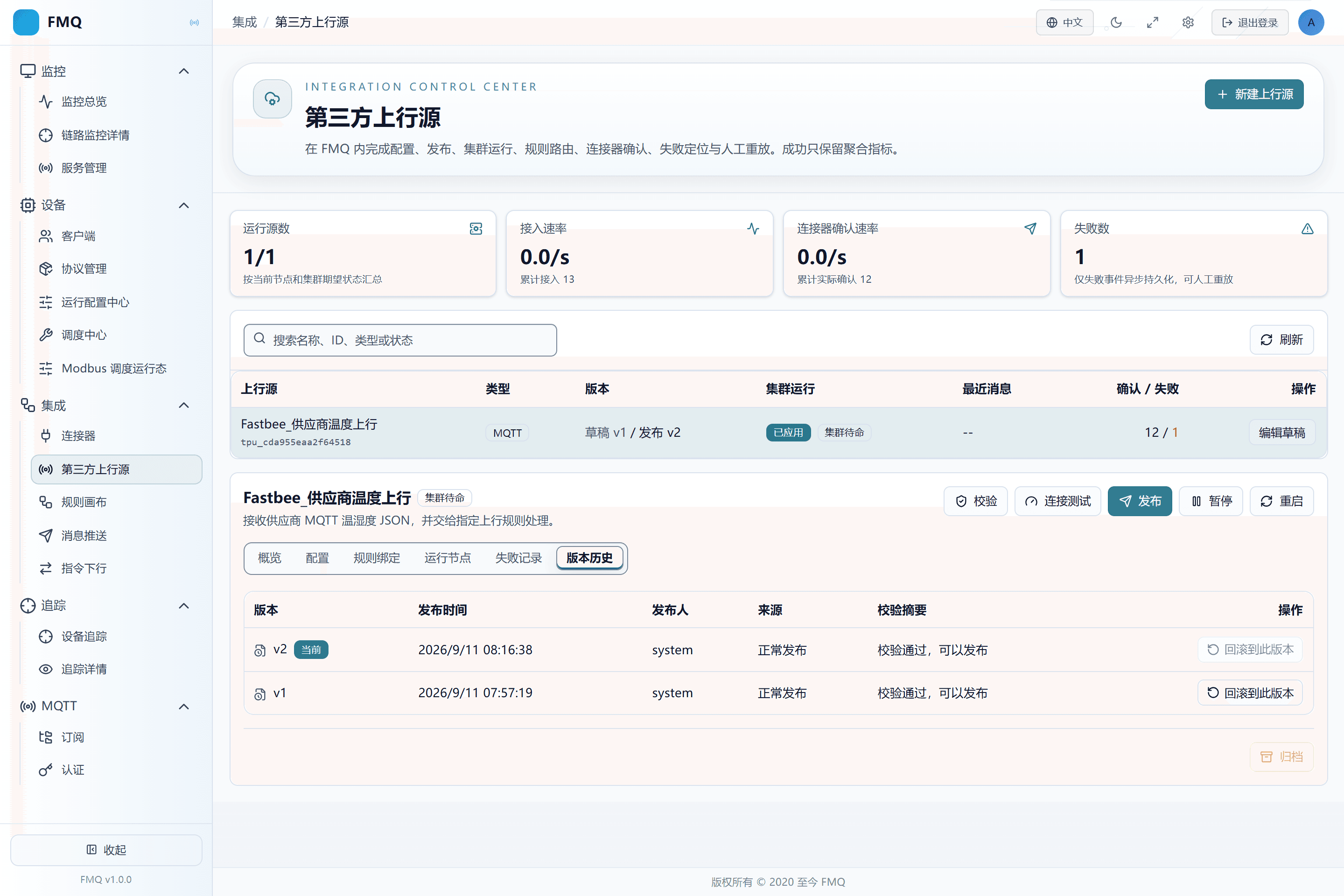
Task: Click 编辑草稿 for Fastbee row
Action: coord(1282,433)
